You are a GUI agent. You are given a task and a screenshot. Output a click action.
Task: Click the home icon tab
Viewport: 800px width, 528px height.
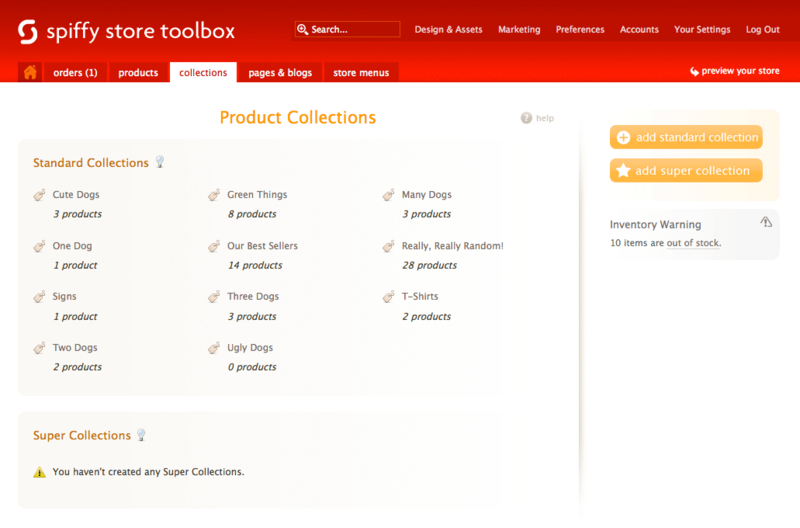click(30, 72)
